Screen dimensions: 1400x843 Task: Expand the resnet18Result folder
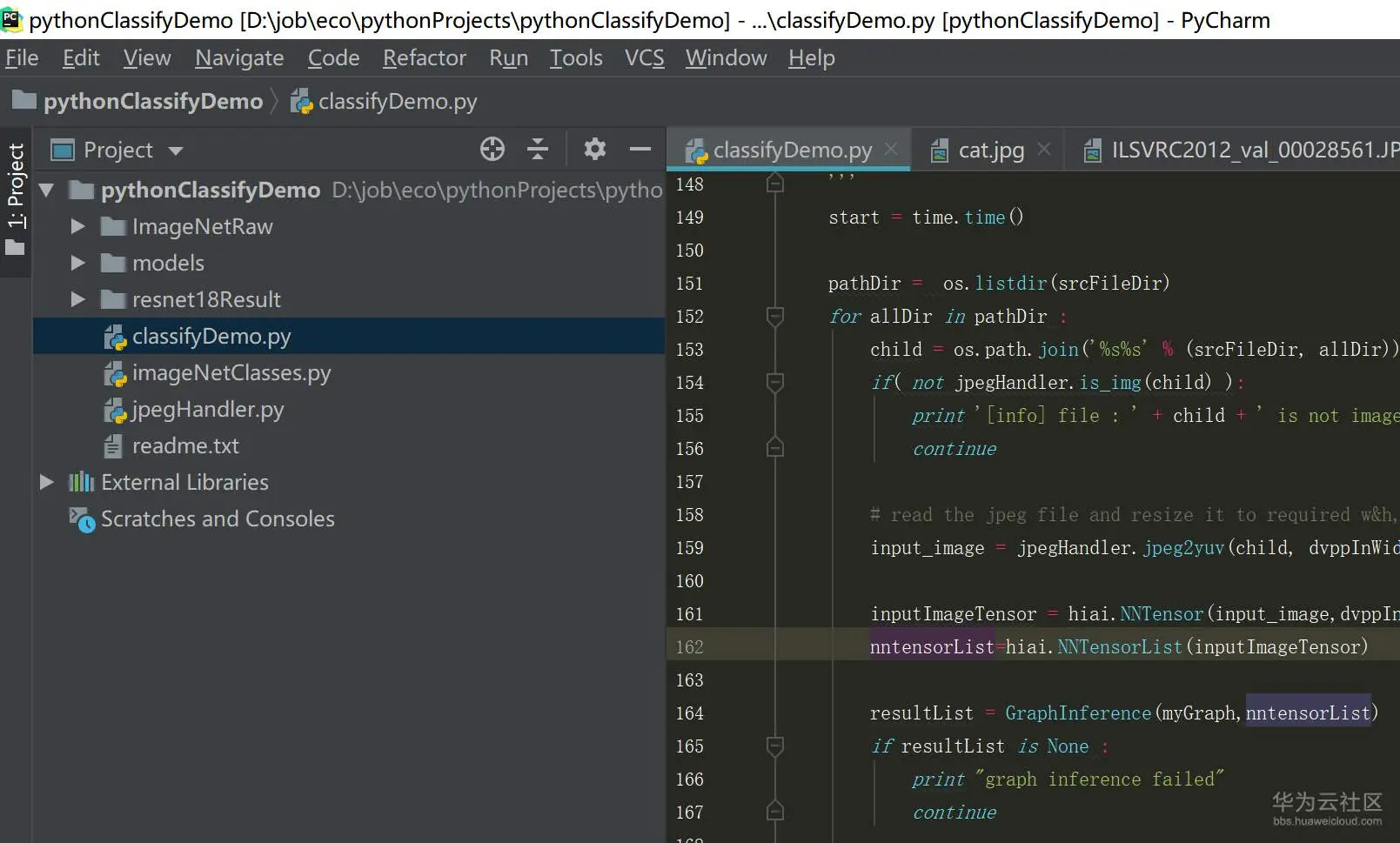77,299
